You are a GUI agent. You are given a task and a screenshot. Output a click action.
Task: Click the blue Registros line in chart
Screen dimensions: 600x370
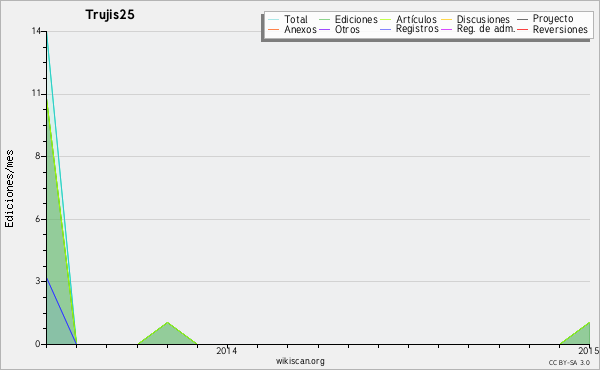(x=61, y=311)
